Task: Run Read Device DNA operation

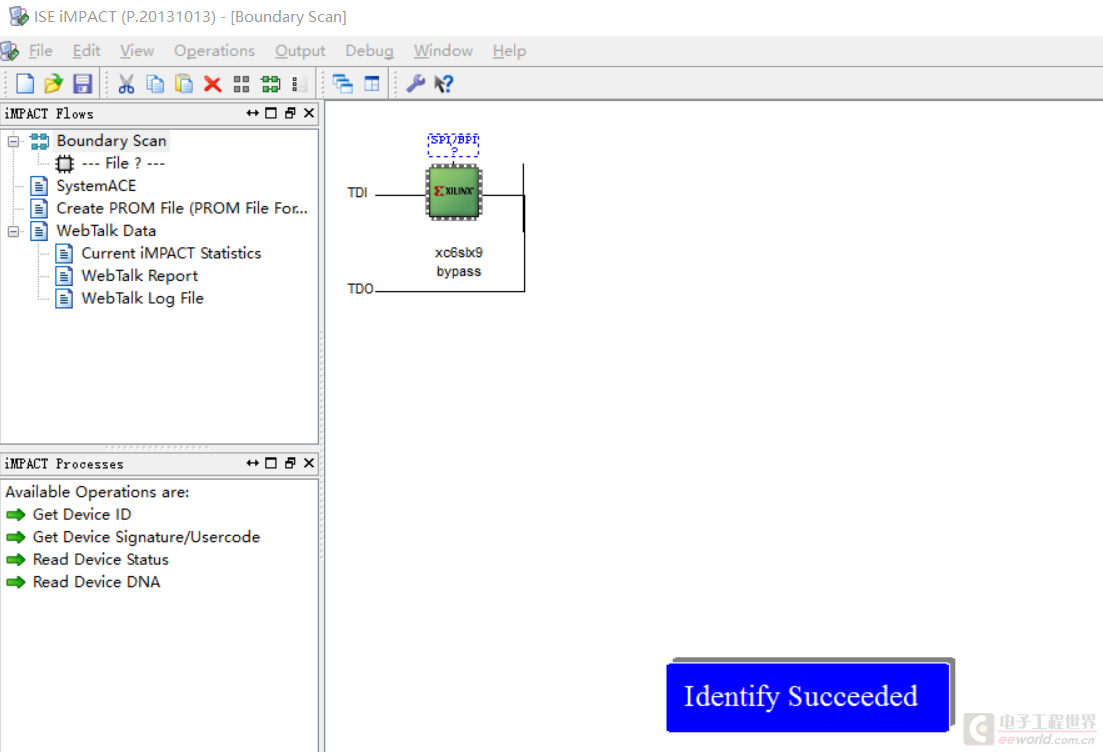Action: tap(96, 582)
